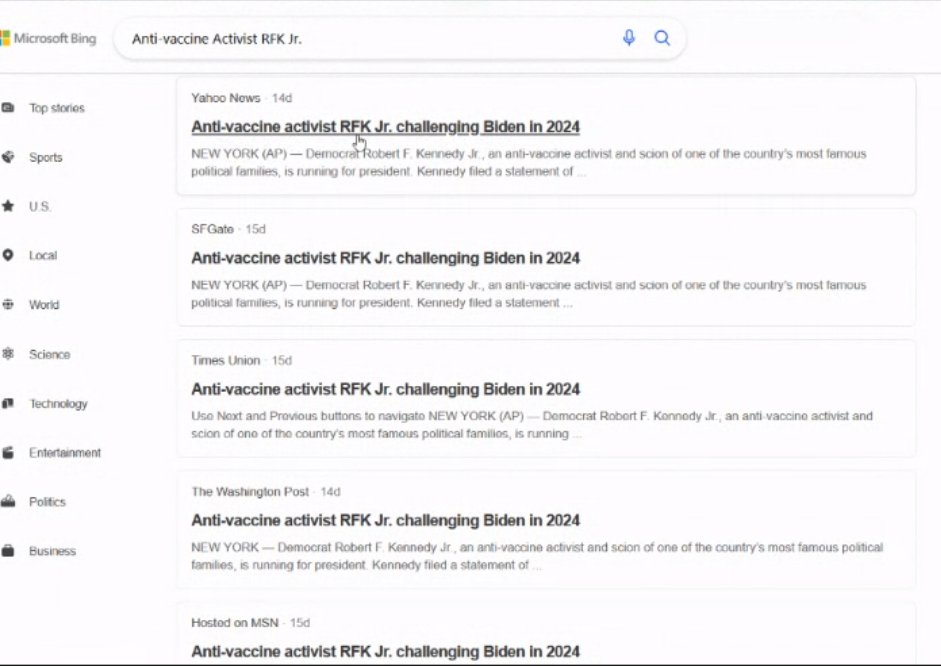Switch to the Local category
This screenshot has height=666, width=941.
pos(43,256)
